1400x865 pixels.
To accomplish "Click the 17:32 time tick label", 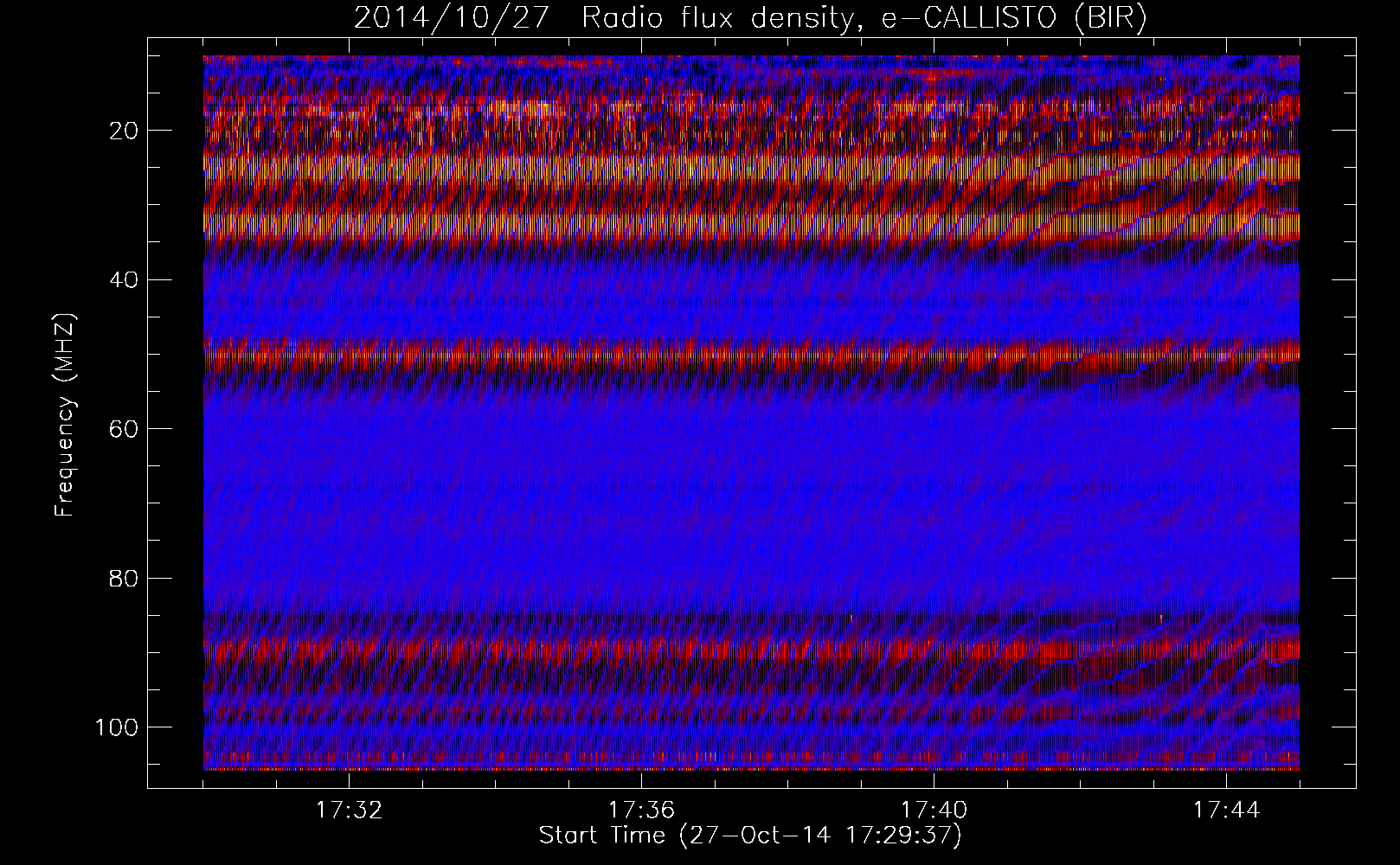I will tap(349, 811).
